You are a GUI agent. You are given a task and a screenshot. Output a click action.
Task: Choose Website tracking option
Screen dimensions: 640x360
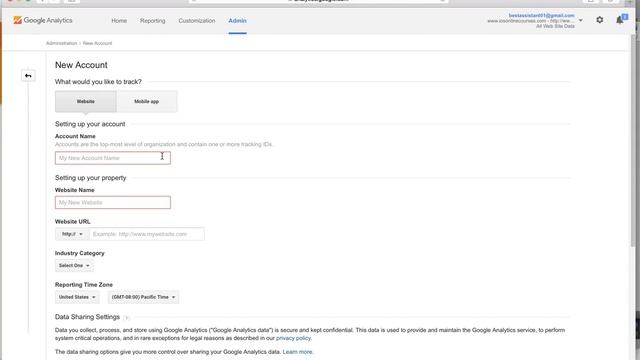pyautogui.click(x=86, y=101)
